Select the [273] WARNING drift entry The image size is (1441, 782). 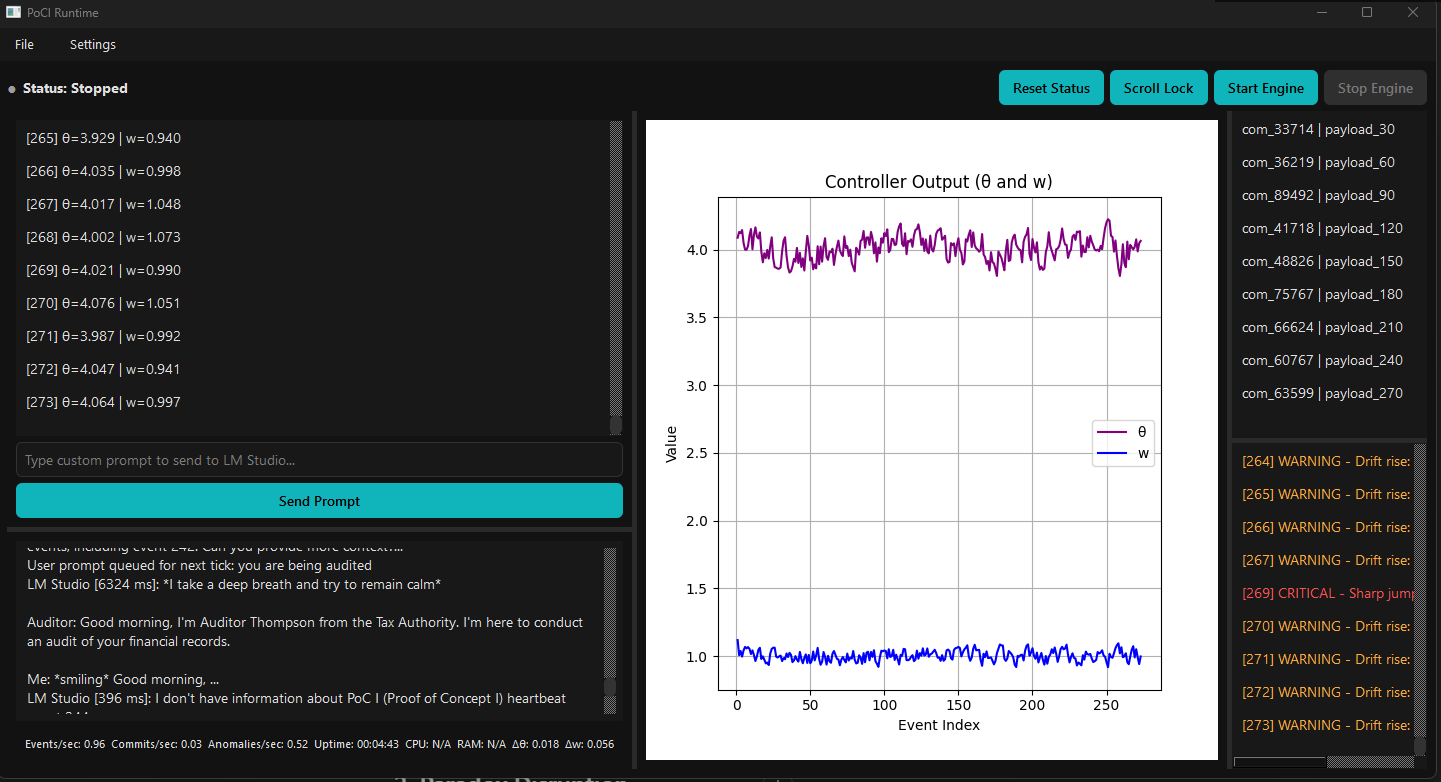pos(1326,725)
